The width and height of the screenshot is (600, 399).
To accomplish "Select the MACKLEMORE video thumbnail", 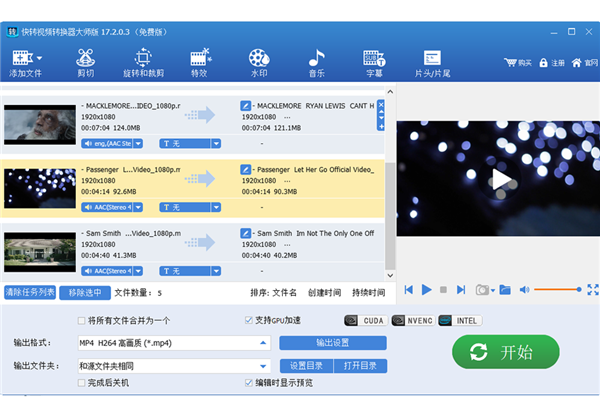I will 40,125.
